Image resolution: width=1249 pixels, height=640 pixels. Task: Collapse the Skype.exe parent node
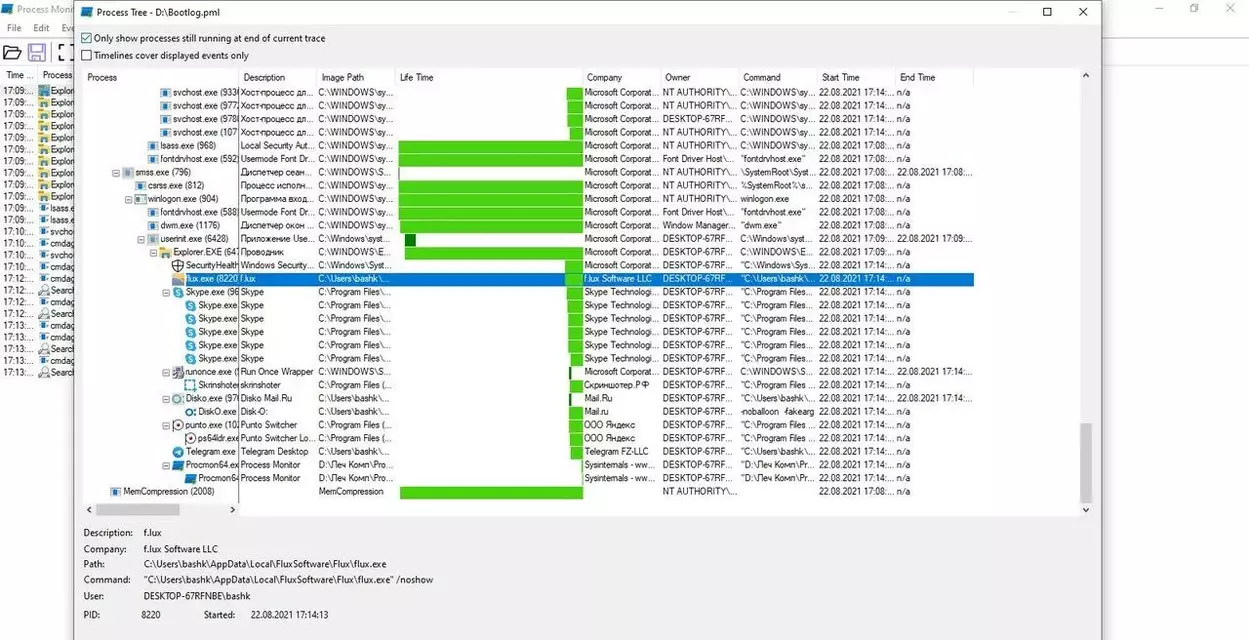[x=166, y=292]
